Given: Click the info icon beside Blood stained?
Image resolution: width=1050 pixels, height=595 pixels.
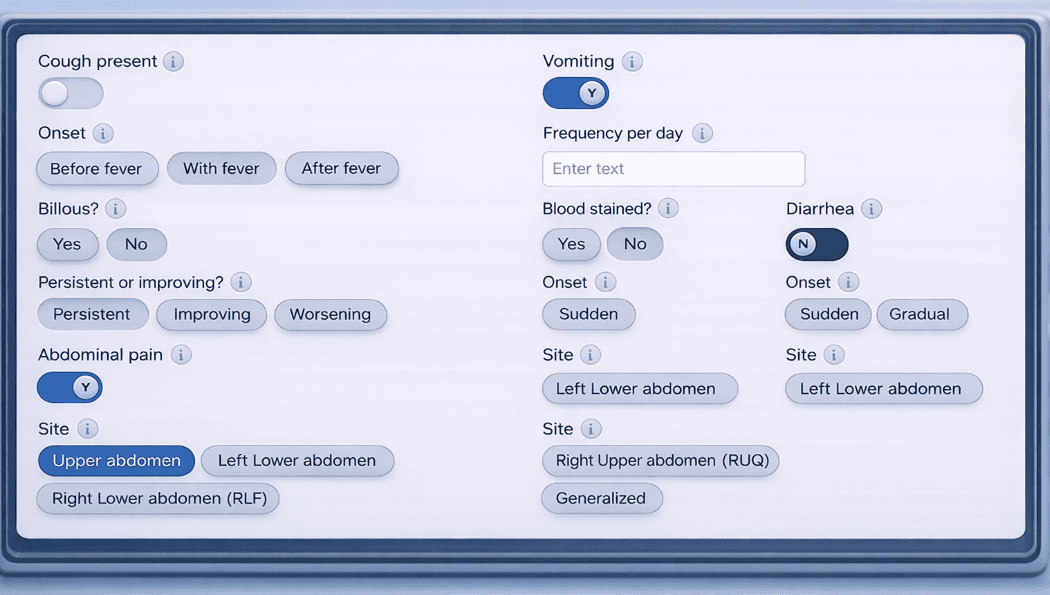Looking at the screenshot, I should click(x=669, y=209).
